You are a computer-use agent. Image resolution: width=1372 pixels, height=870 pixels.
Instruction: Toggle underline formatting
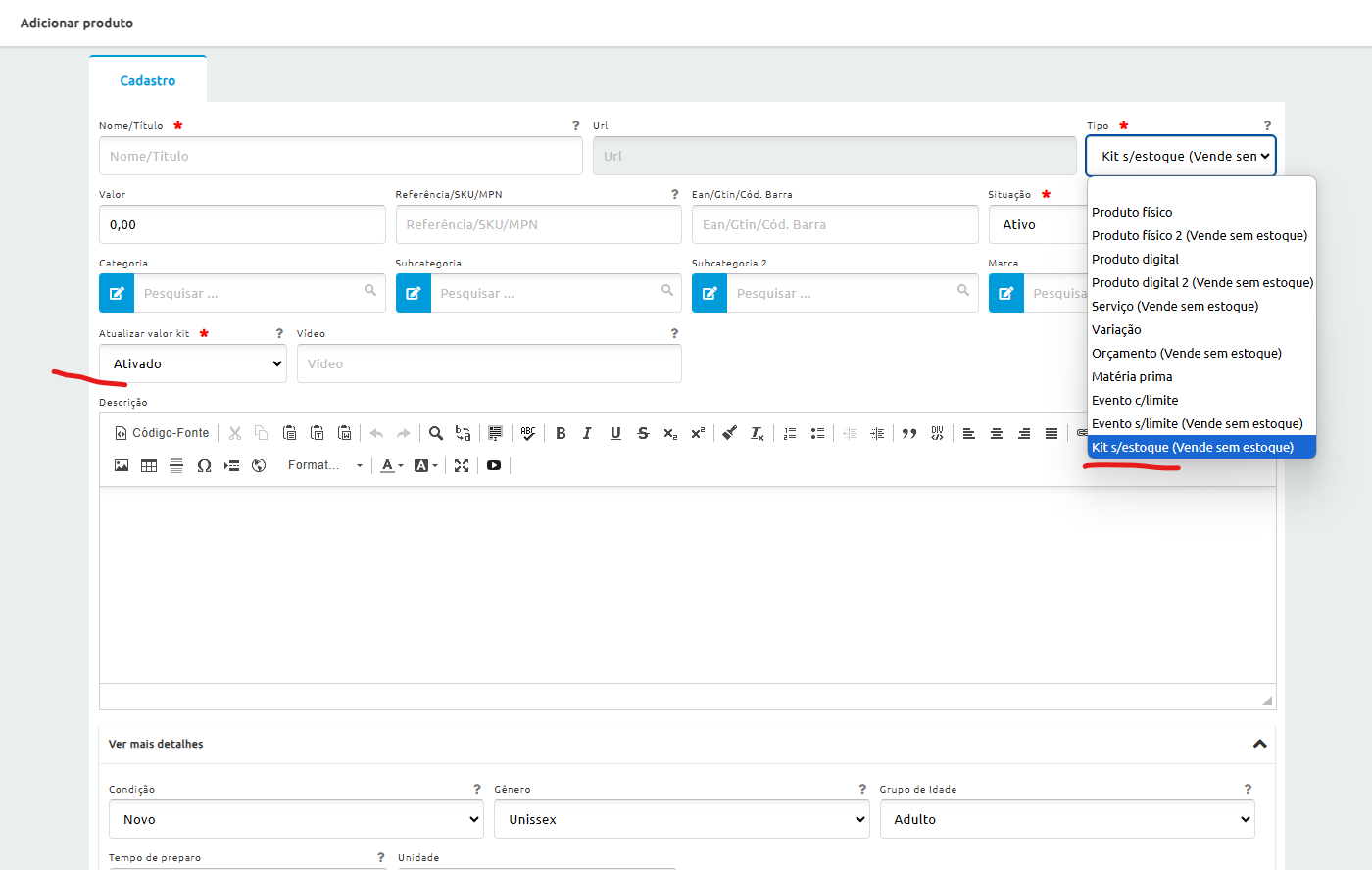[x=615, y=433]
